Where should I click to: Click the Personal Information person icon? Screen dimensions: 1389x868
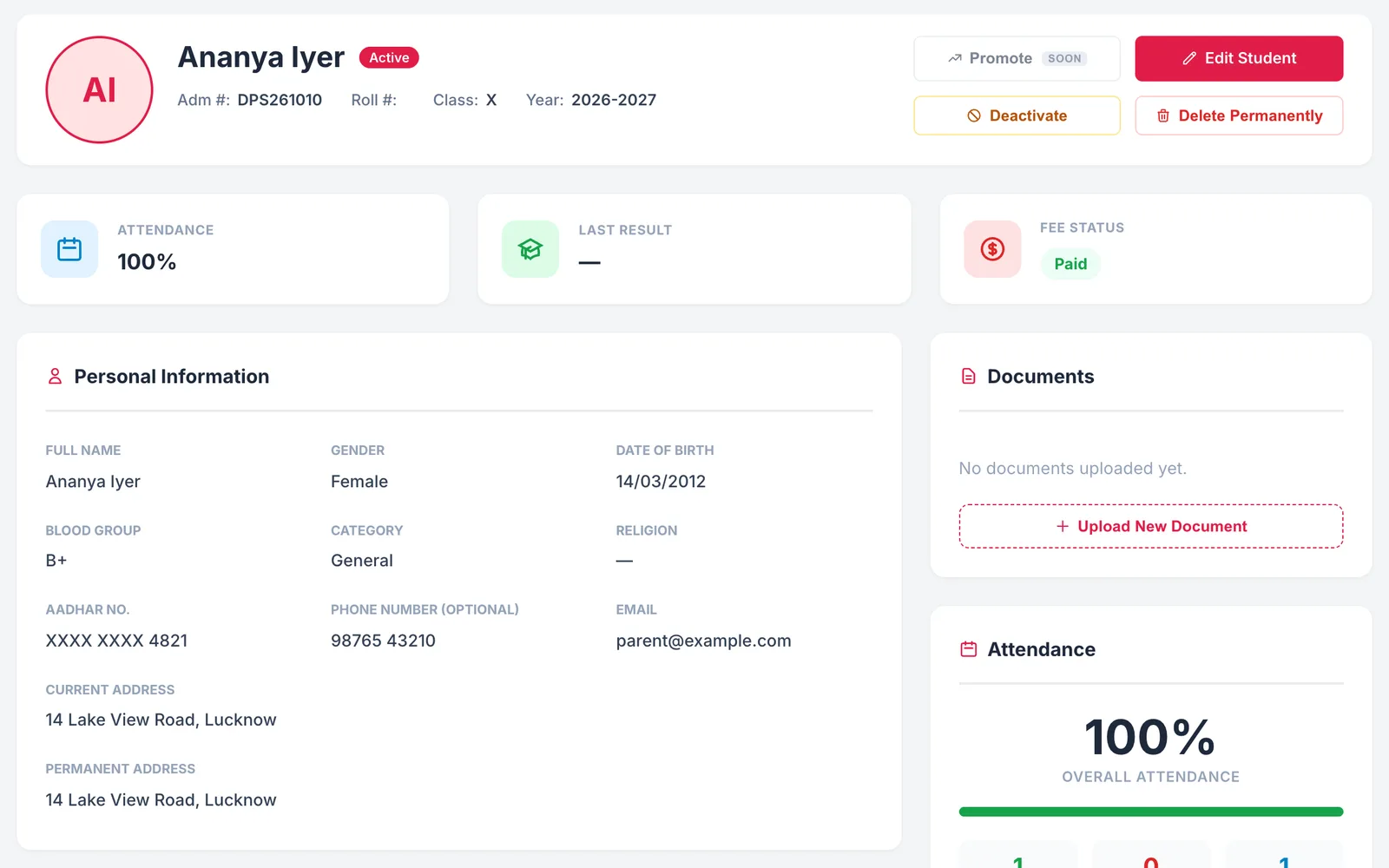pyautogui.click(x=55, y=376)
